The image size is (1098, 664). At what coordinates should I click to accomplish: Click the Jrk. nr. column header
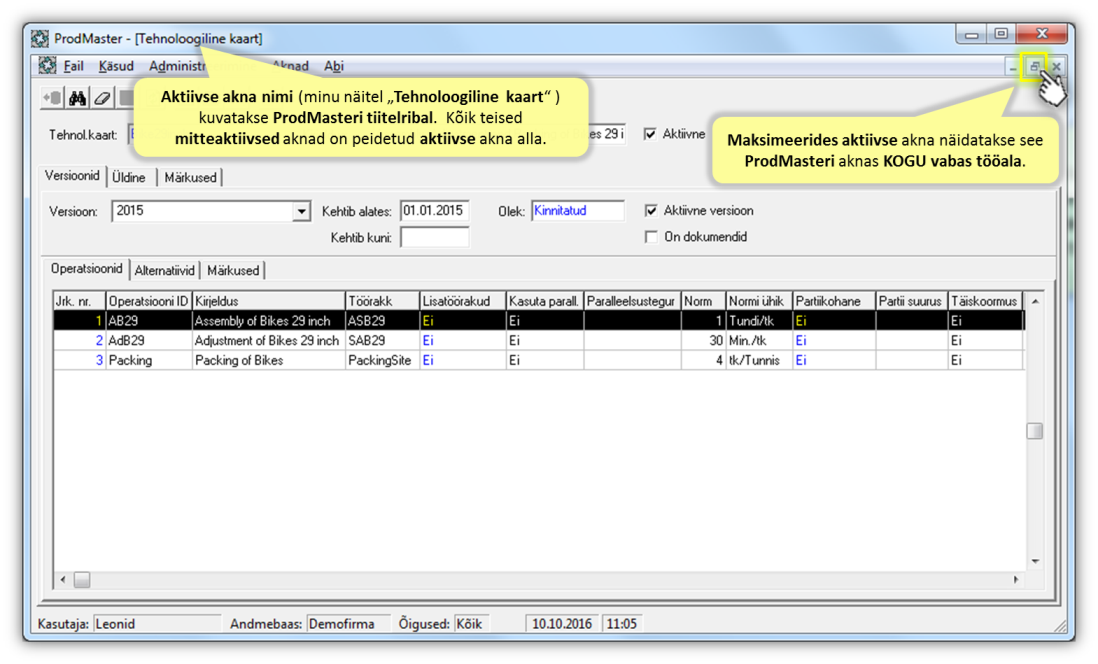(x=79, y=301)
